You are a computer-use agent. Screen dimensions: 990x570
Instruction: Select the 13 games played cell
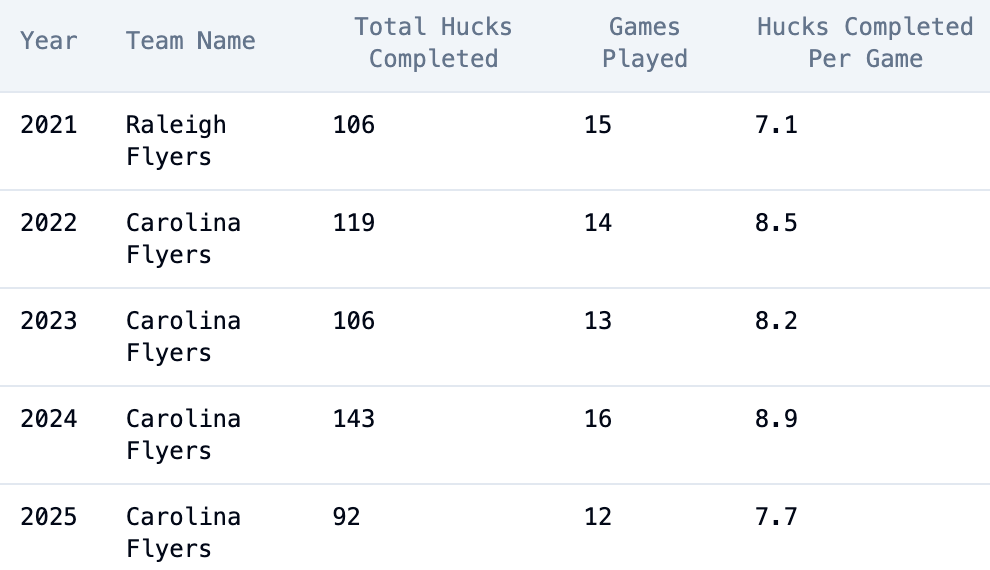[x=598, y=320]
